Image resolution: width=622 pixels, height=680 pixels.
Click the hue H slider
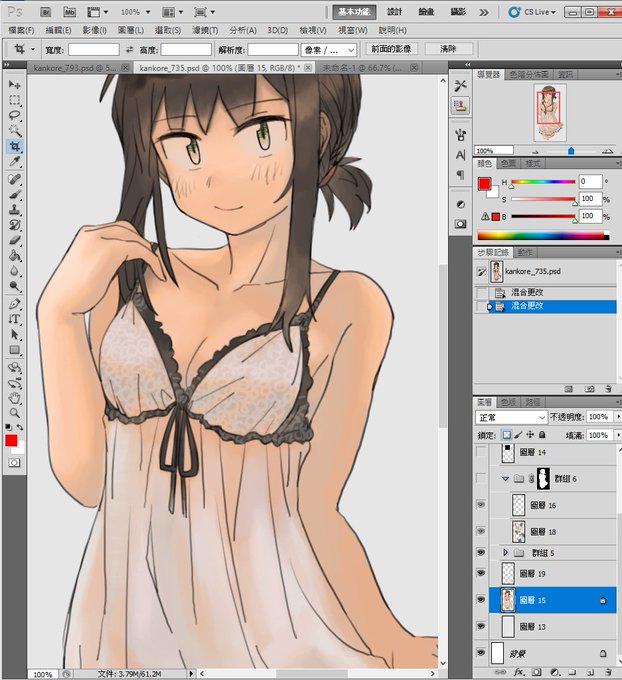(x=543, y=182)
